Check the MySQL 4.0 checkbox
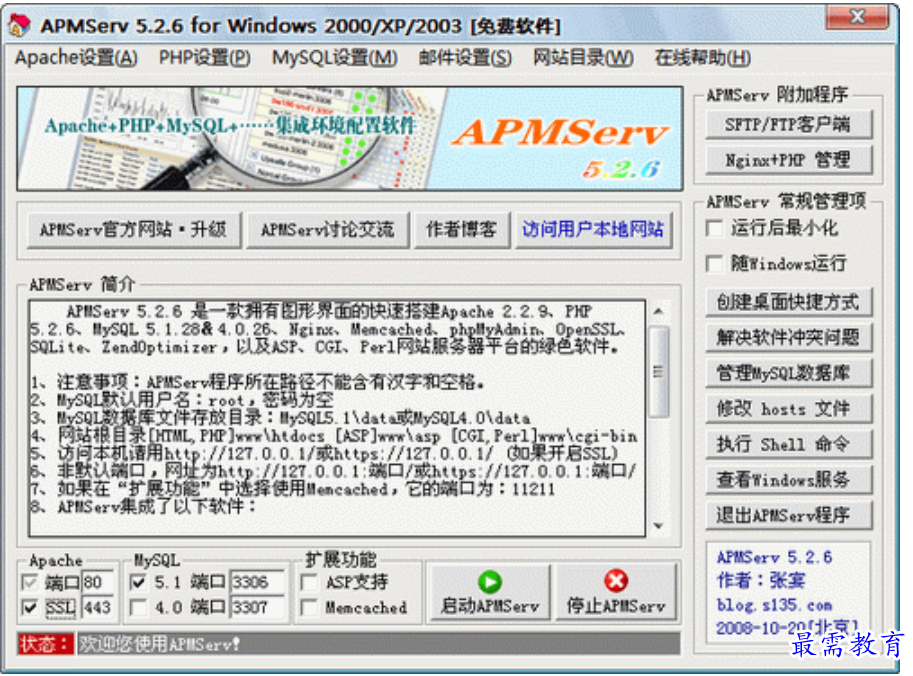 coord(139,607)
